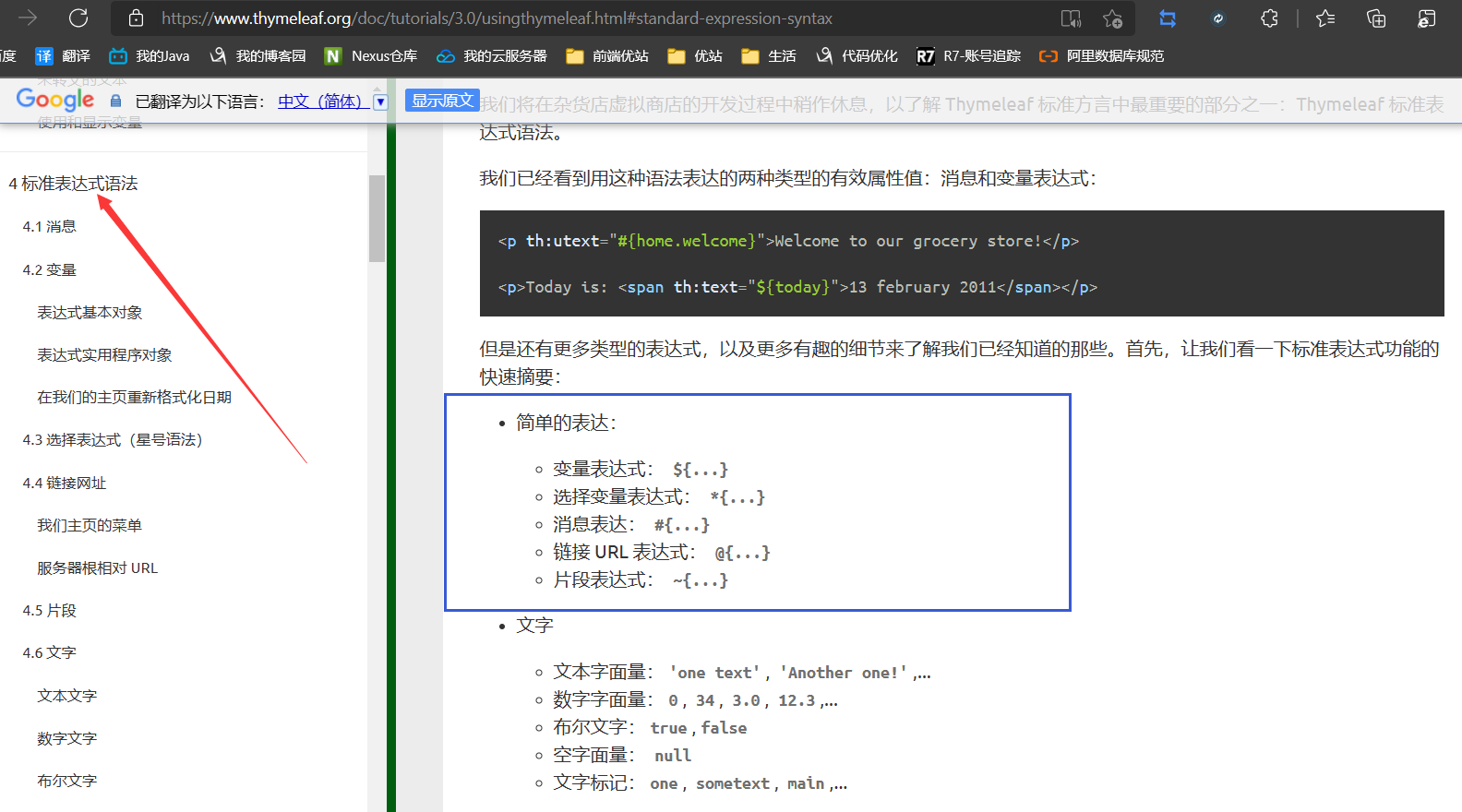Image resolution: width=1462 pixels, height=812 pixels.
Task: Open the Collections icon
Action: [x=1376, y=18]
